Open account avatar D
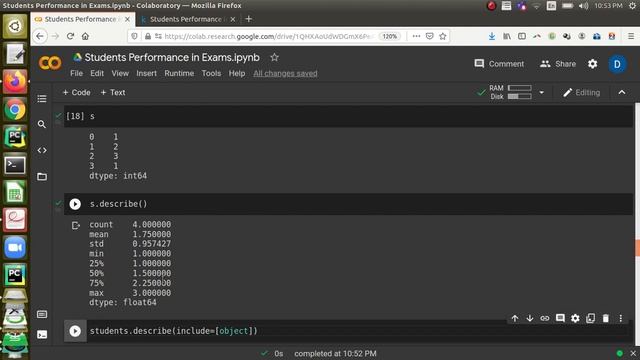Screen dimensions: 640x360 (x=617, y=64)
